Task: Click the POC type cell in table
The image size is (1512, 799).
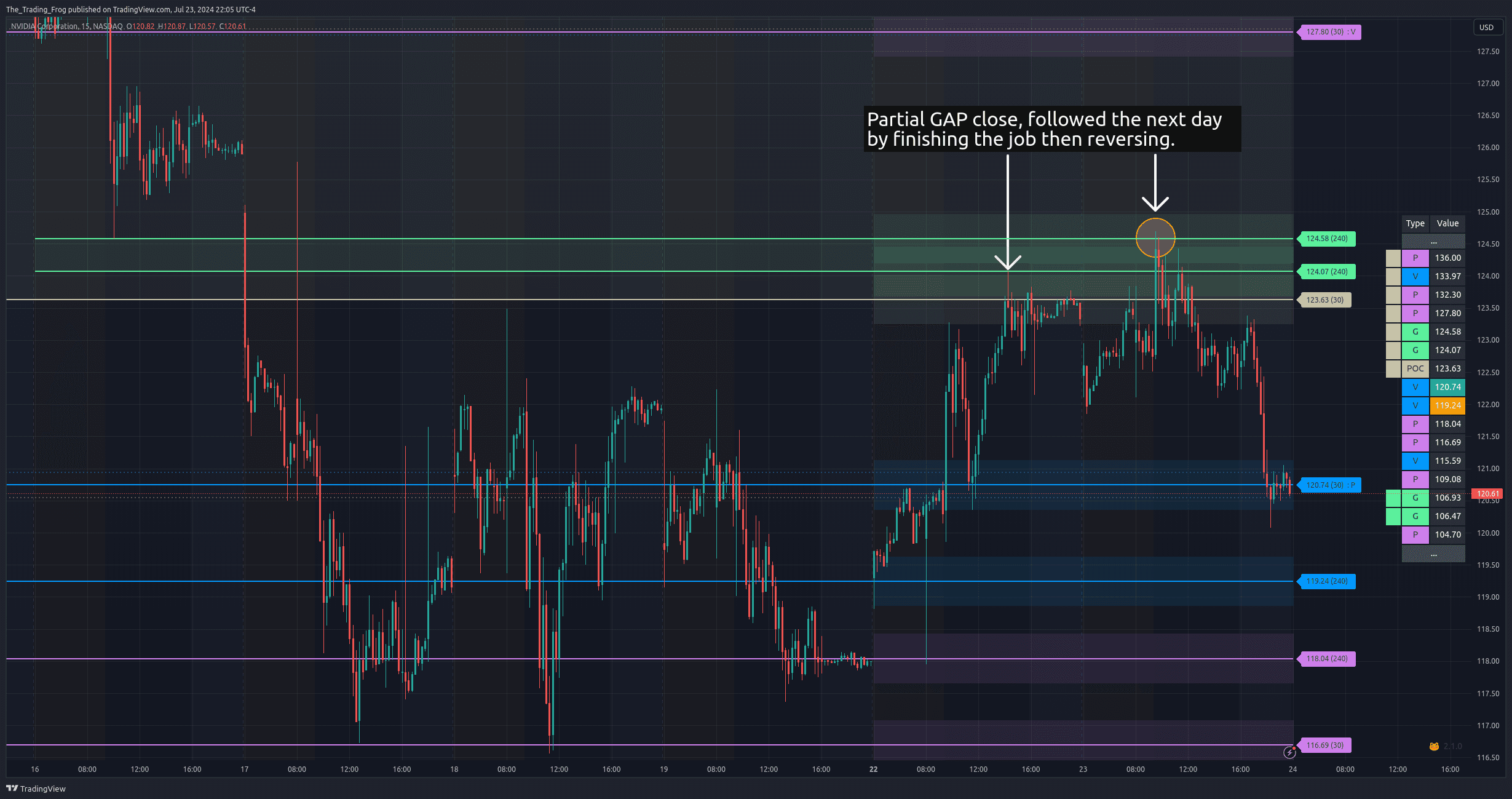Action: (x=1415, y=369)
